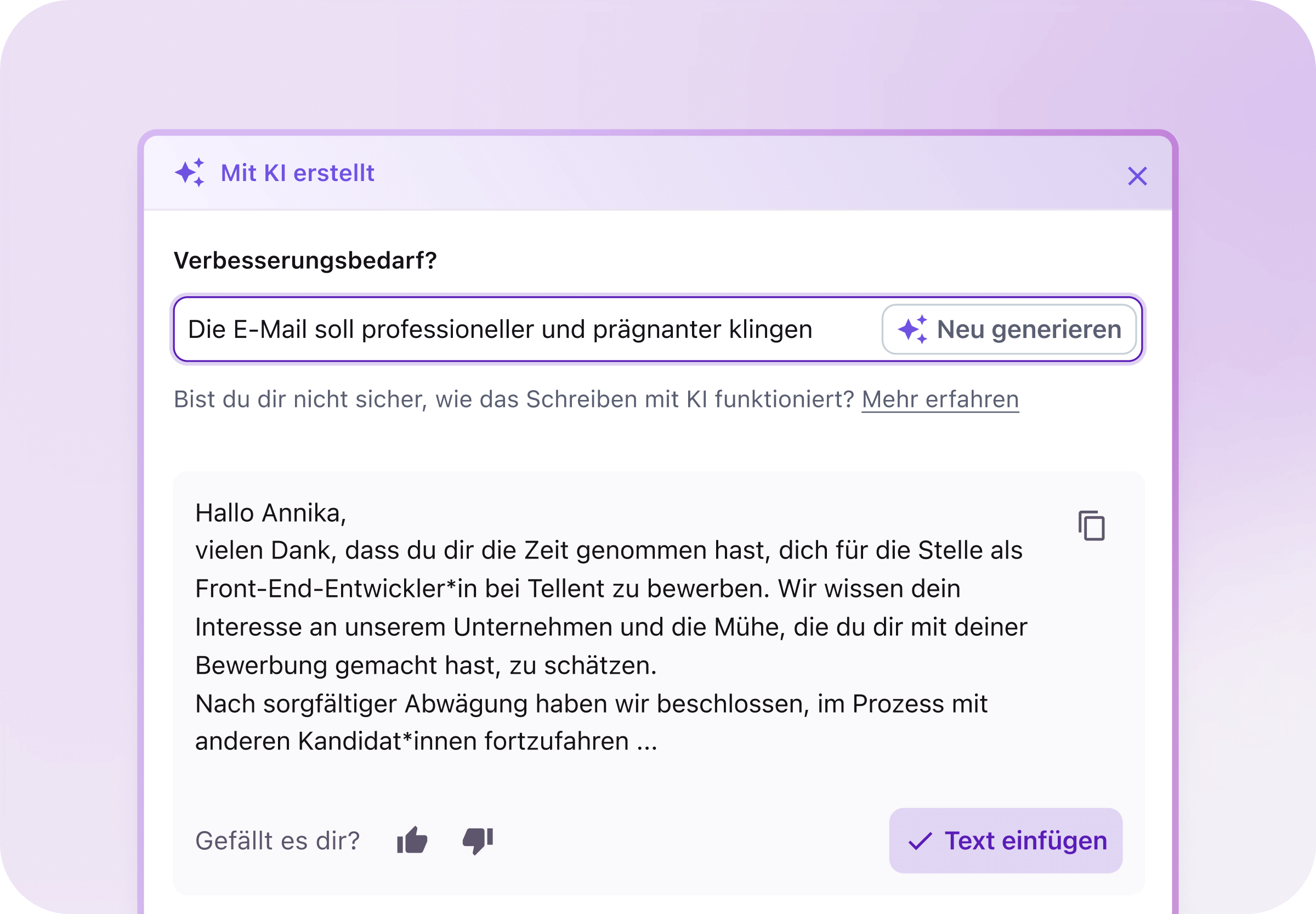This screenshot has width=1316, height=914.
Task: Click the 'Mit KI erstellt' header label
Action: click(x=297, y=173)
